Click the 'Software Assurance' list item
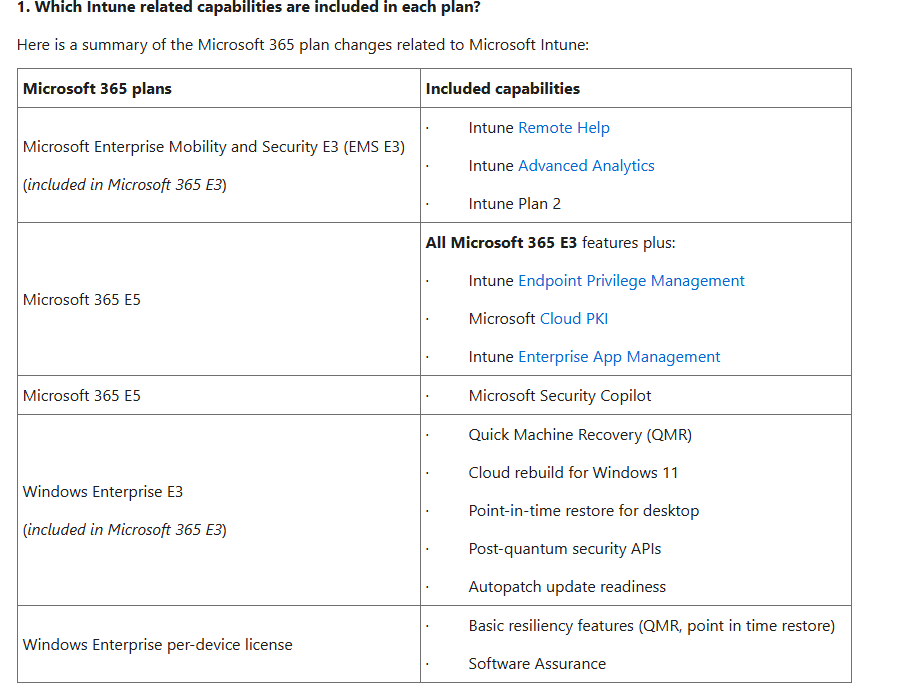914x696 pixels. [x=536, y=664]
